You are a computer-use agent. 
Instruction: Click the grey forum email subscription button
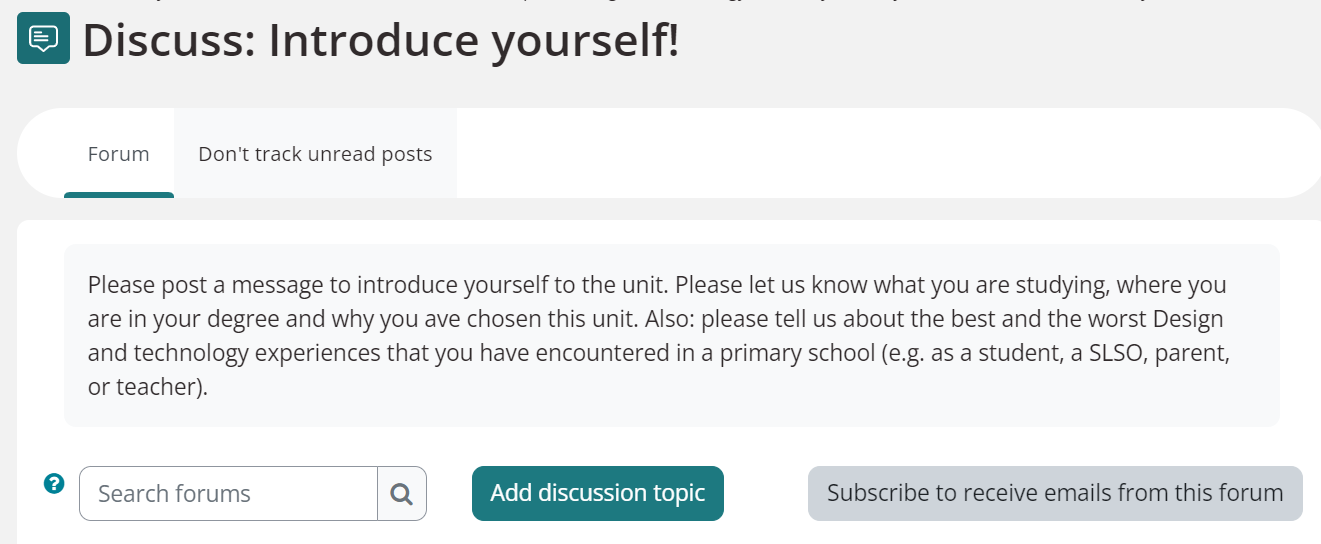pyautogui.click(x=1055, y=493)
